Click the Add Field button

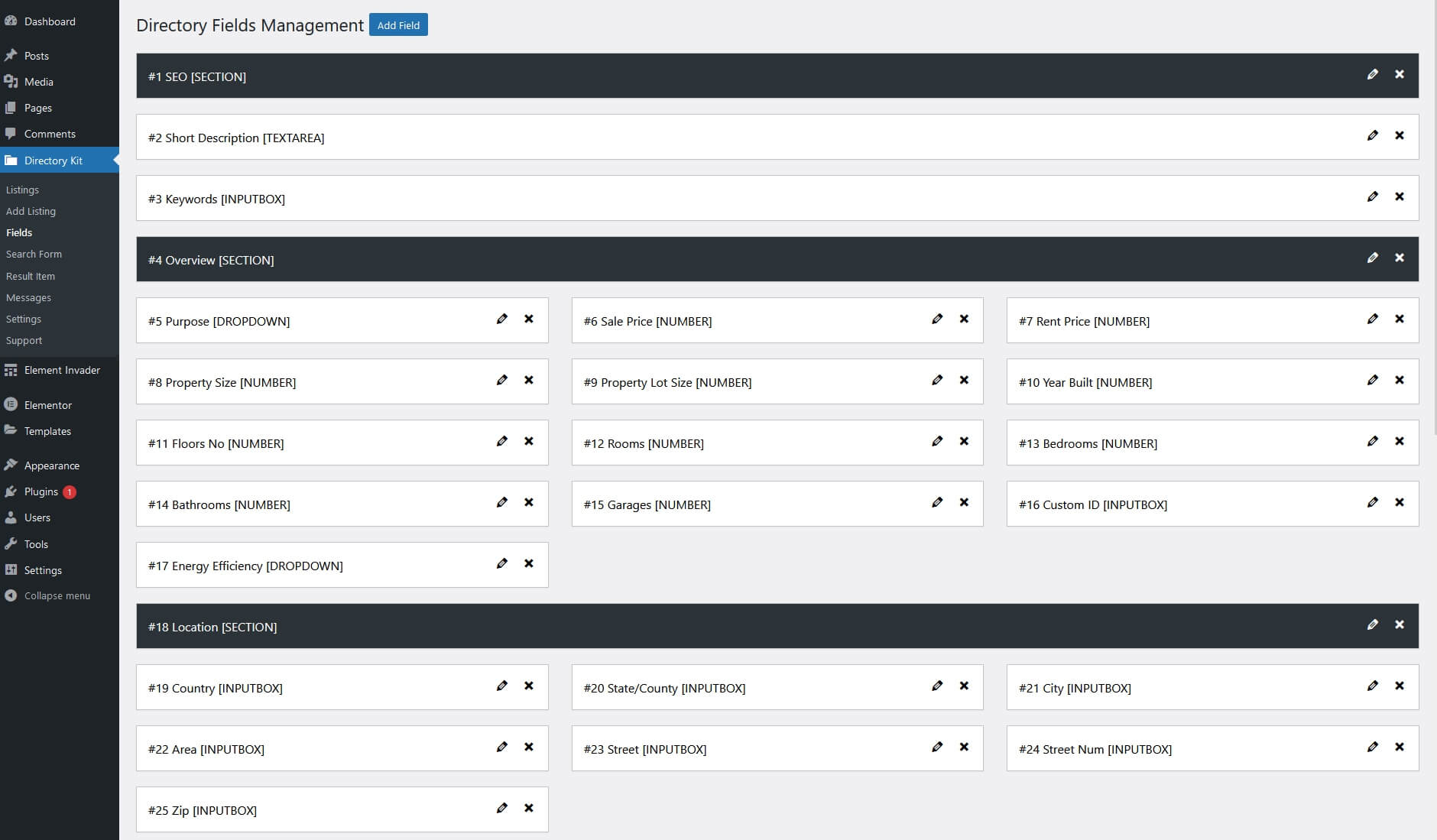pyautogui.click(x=398, y=24)
